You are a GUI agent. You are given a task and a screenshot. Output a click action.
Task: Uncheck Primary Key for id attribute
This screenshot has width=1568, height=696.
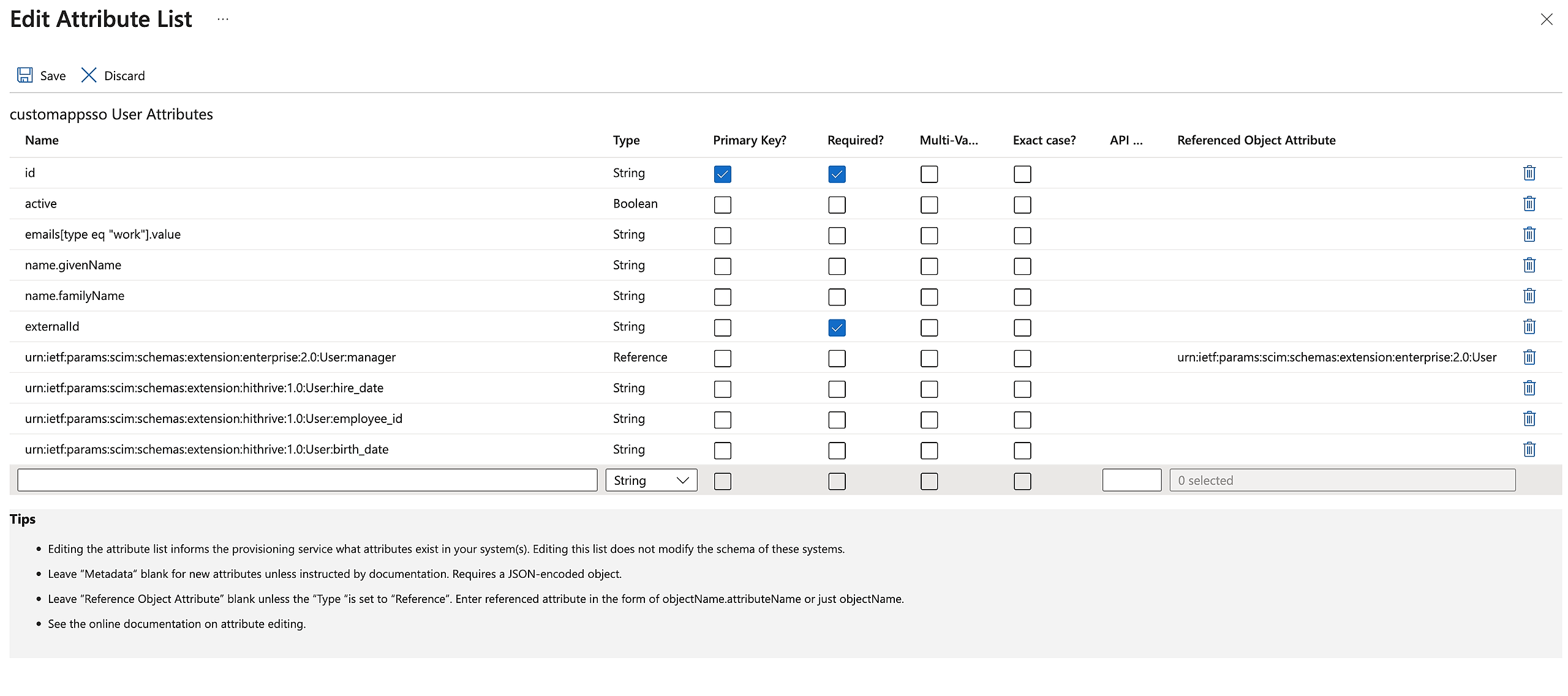click(722, 174)
